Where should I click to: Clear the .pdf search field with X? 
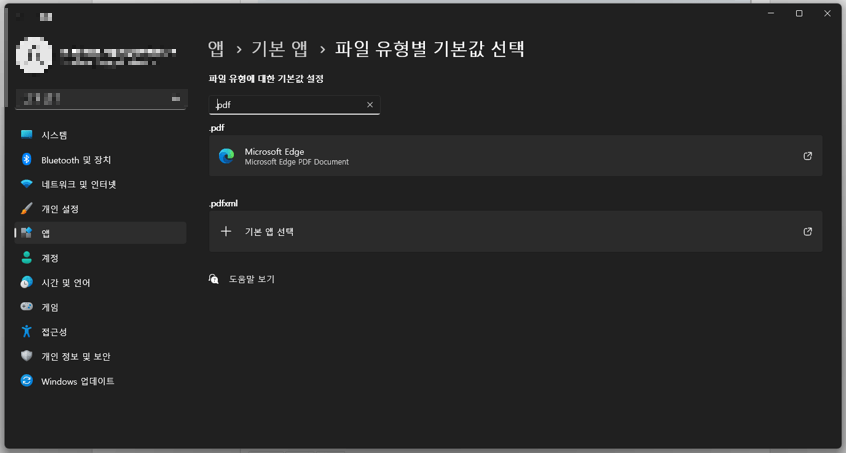click(370, 105)
